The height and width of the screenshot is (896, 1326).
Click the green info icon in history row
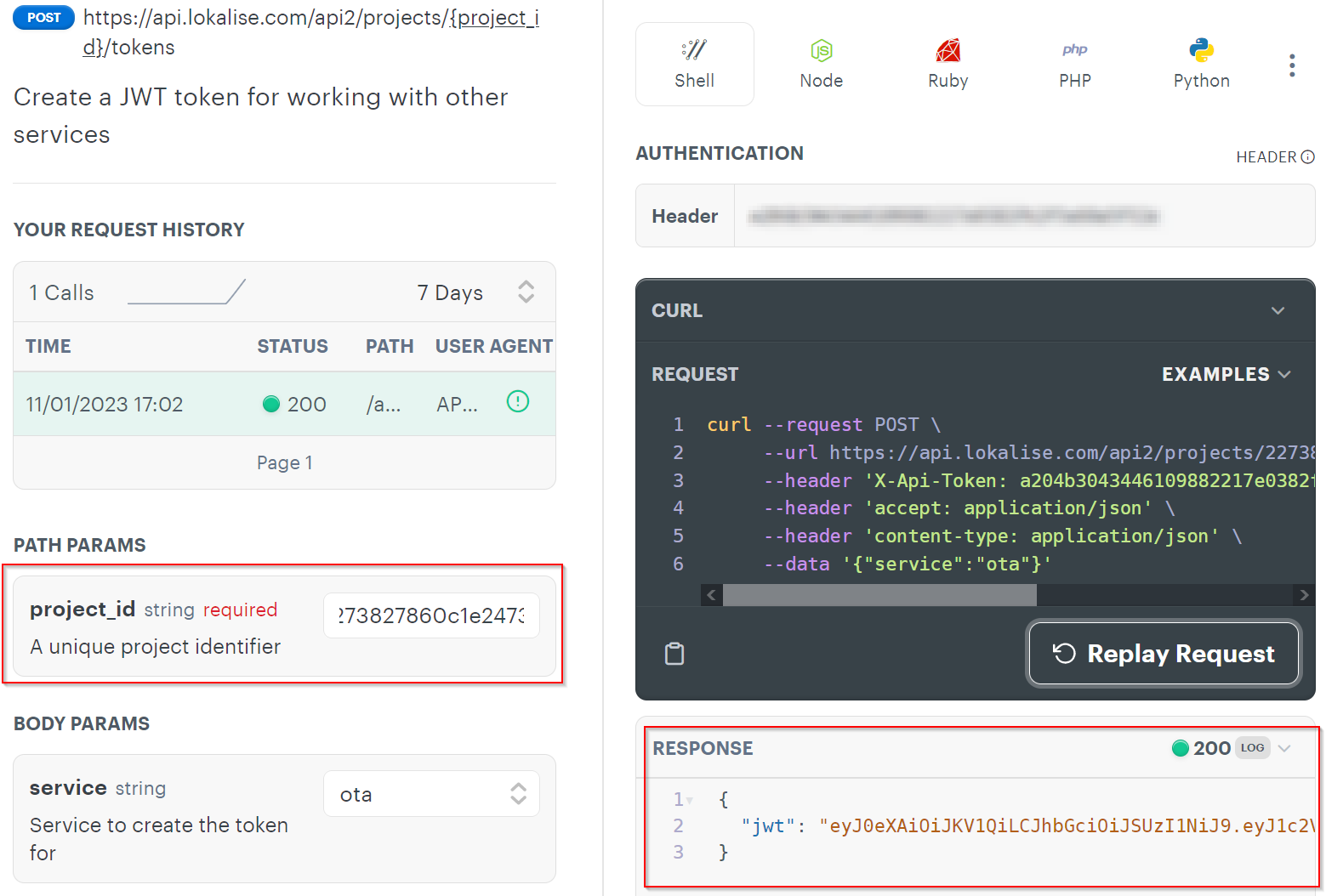point(518,401)
